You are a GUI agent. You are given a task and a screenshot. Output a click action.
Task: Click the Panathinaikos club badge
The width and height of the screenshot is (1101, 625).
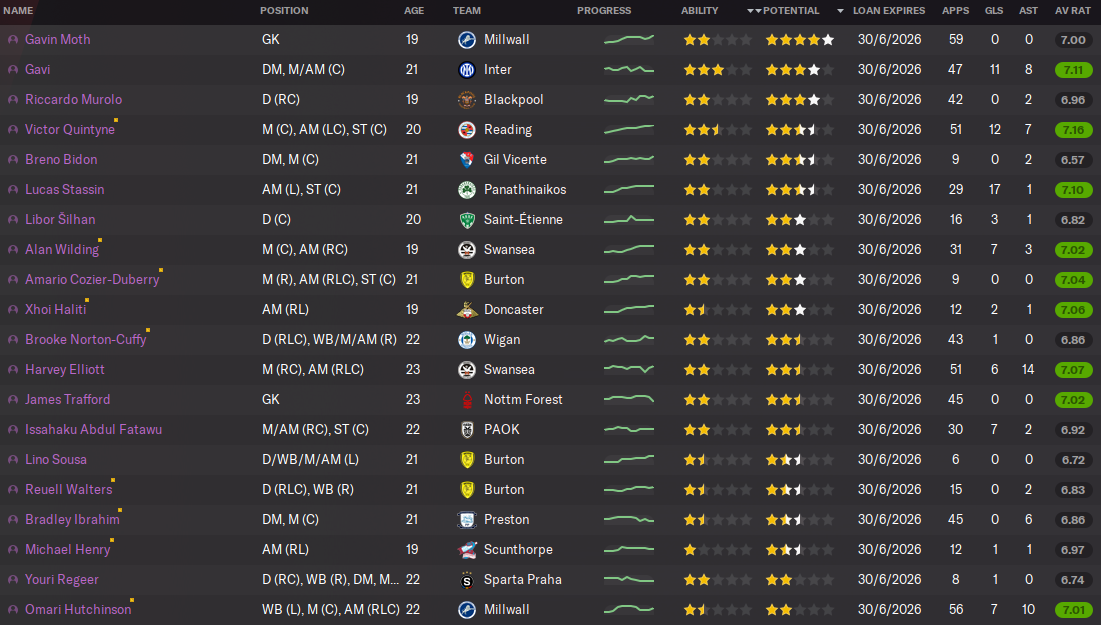coord(466,190)
